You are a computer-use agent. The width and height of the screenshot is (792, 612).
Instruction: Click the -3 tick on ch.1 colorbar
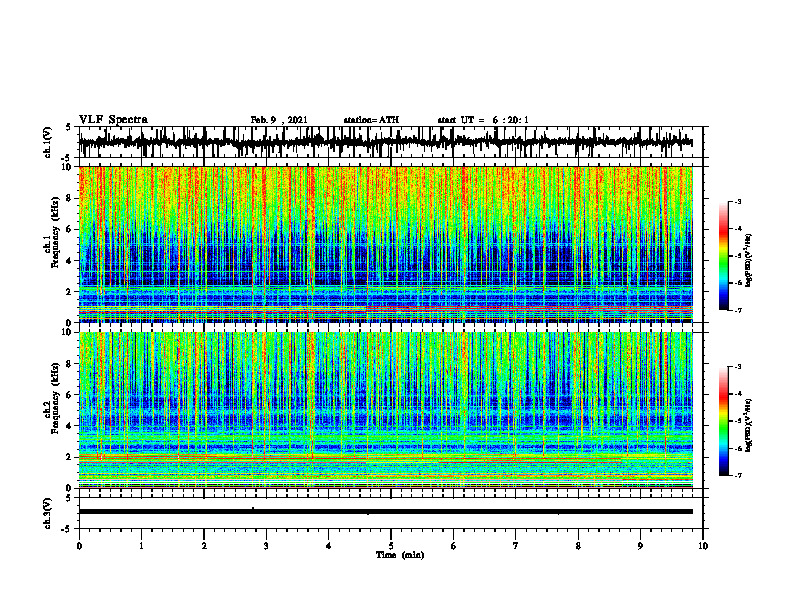pos(737,201)
